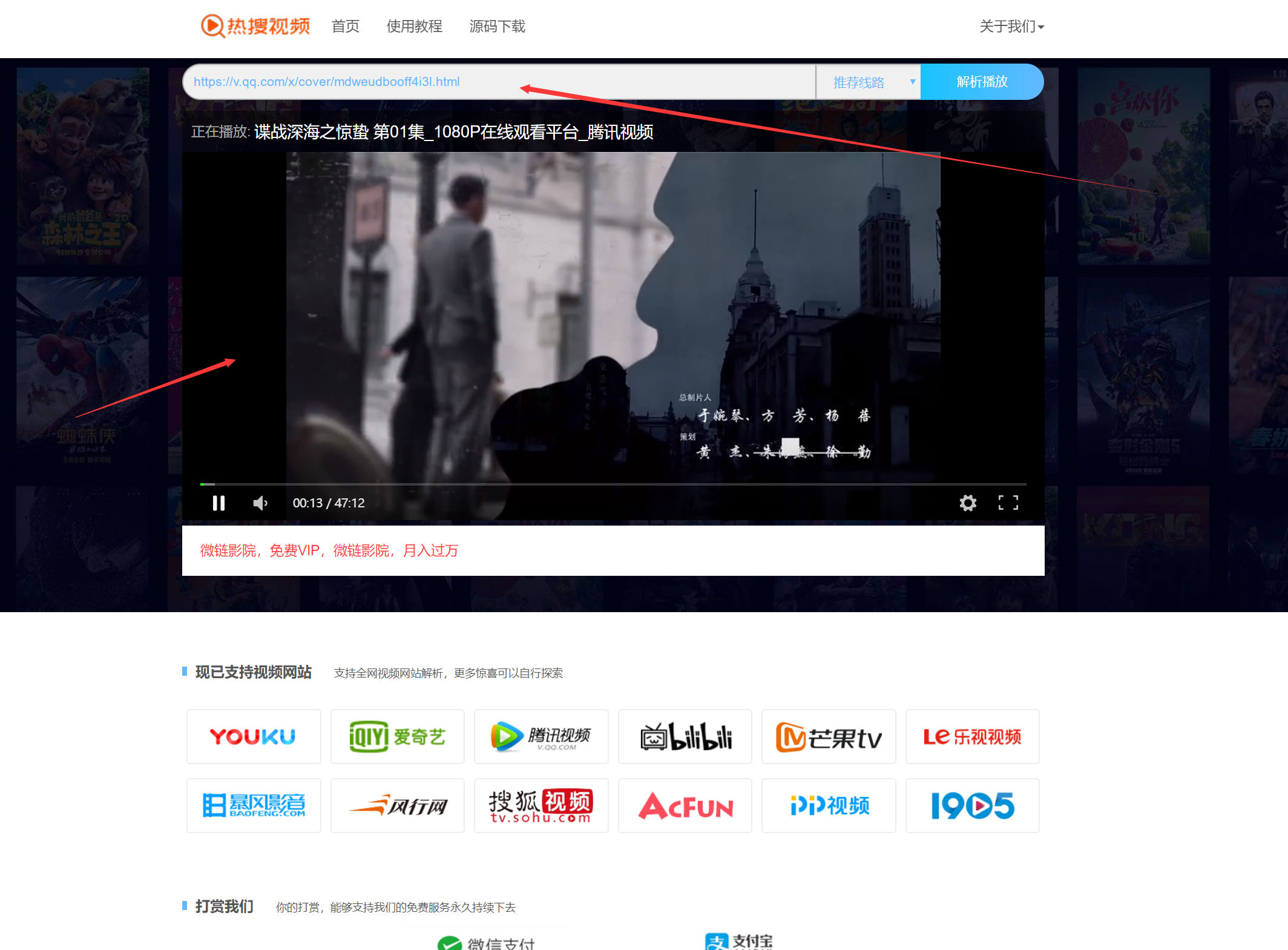Choose the bilibili site tile
The image size is (1288, 950).
pyautogui.click(x=685, y=736)
